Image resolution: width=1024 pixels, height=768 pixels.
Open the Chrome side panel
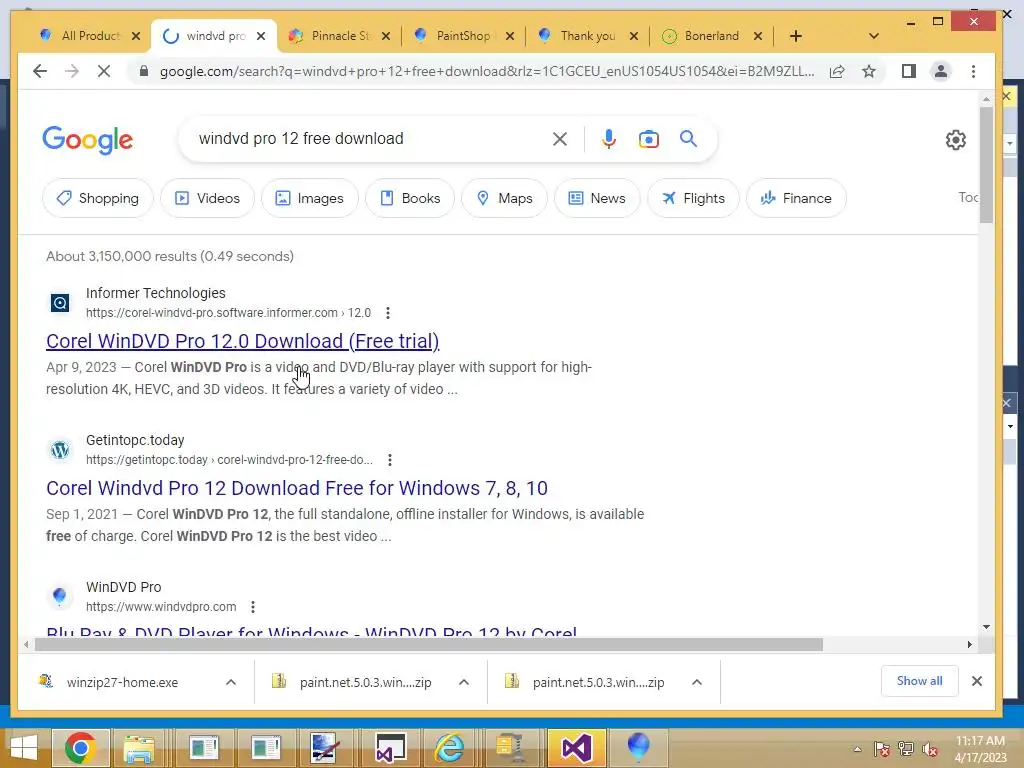(908, 71)
